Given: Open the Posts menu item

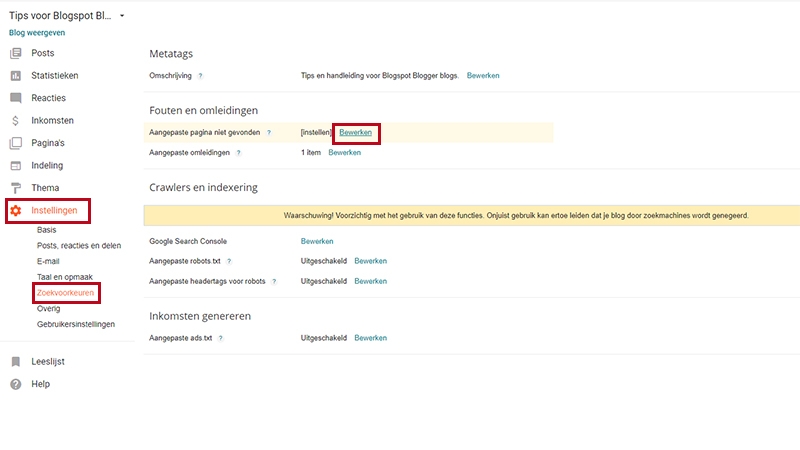Looking at the screenshot, I should pyautogui.click(x=42, y=53).
